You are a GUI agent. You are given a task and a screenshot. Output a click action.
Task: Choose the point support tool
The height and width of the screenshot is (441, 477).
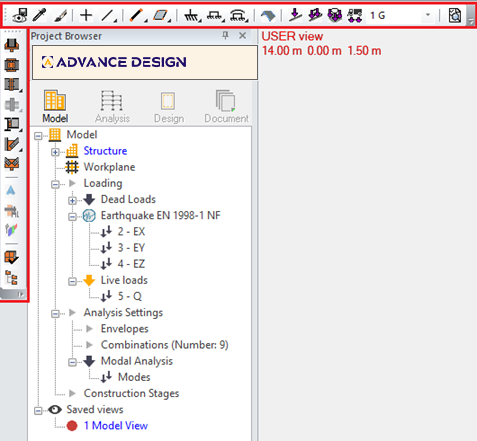192,15
